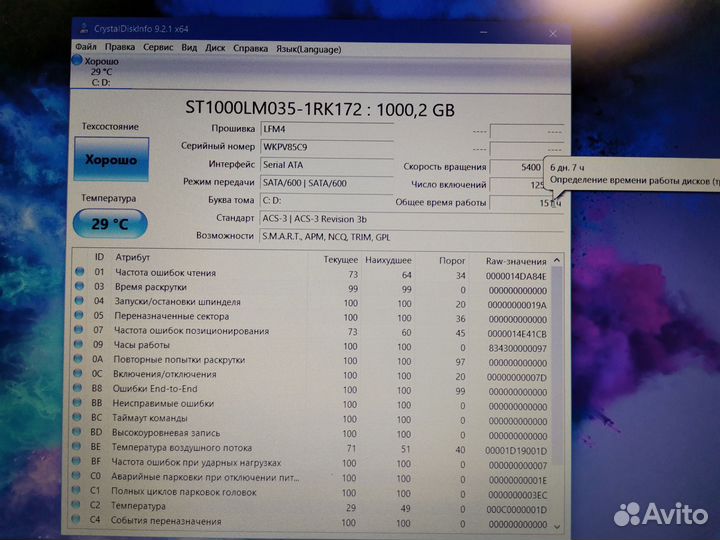The width and height of the screenshot is (720, 540).
Task: Click the Атрибут column header
Action: (133, 257)
